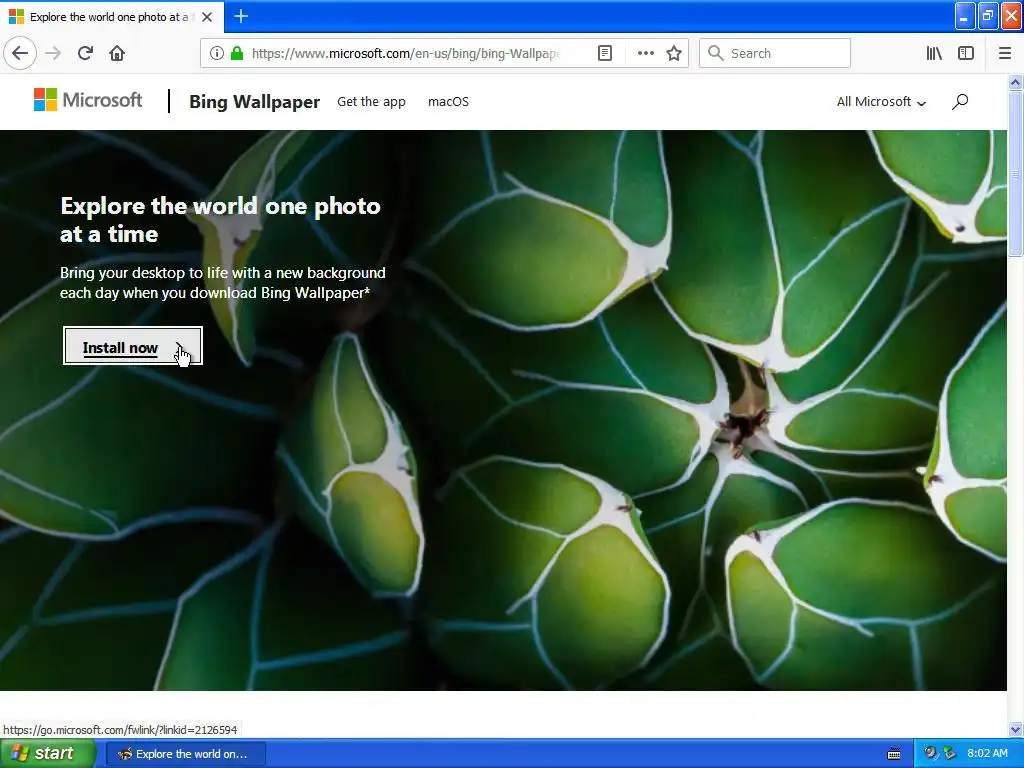The width and height of the screenshot is (1024, 768).
Task: Open the Get the app menu item
Action: (x=371, y=101)
